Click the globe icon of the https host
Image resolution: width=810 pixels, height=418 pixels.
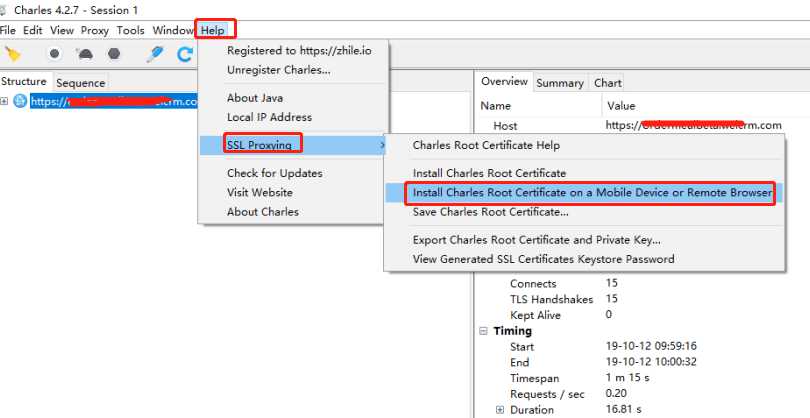tap(20, 101)
